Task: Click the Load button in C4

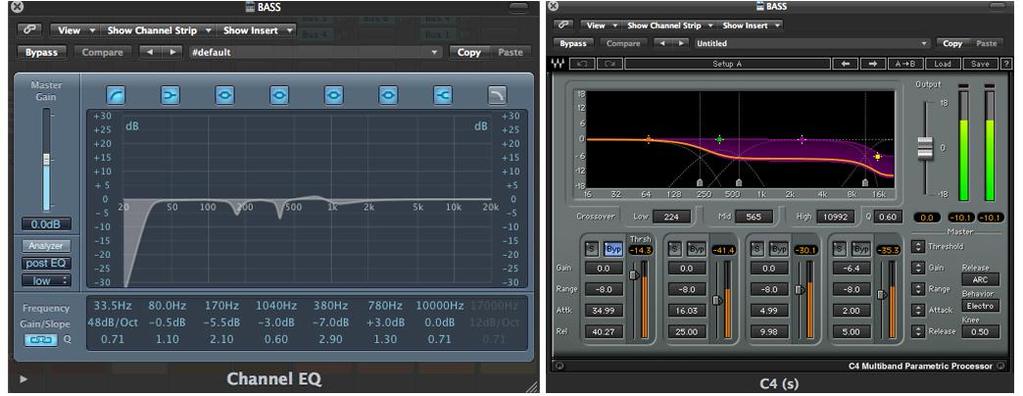Action: coord(942,64)
